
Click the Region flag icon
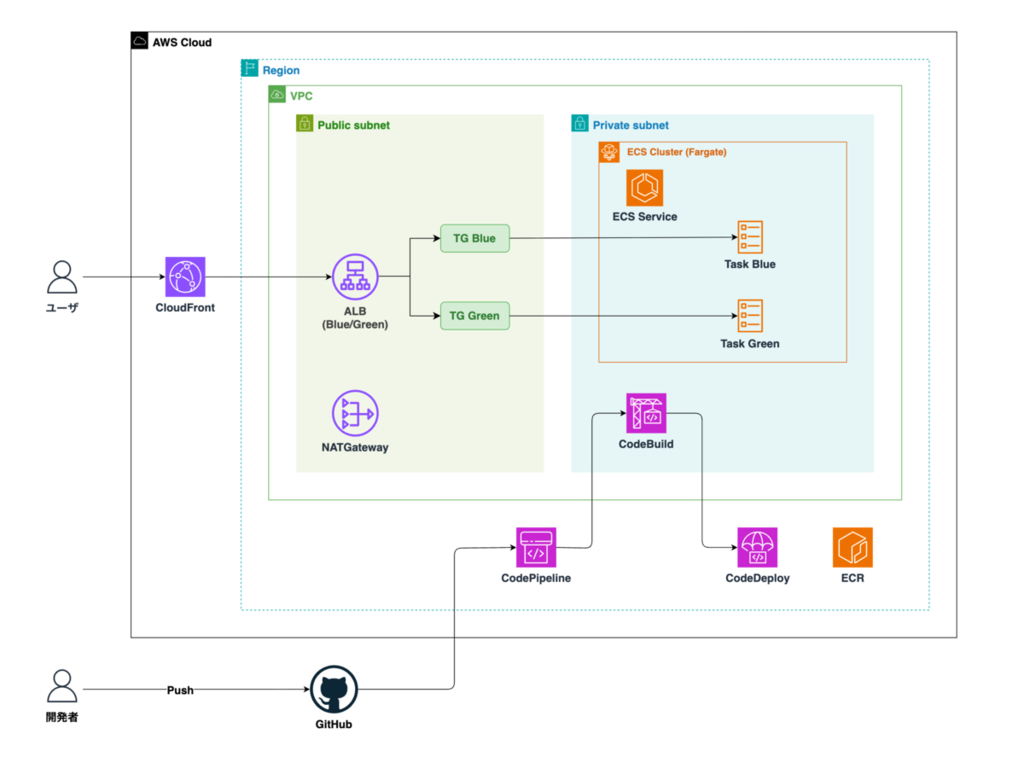click(x=249, y=68)
